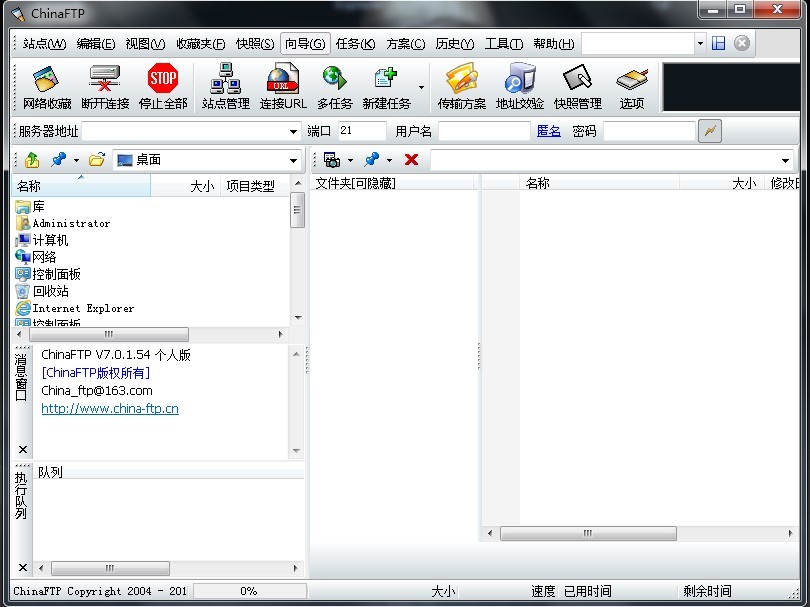810x607 pixels.
Task: Open the 工具(T) menu
Action: (x=503, y=44)
